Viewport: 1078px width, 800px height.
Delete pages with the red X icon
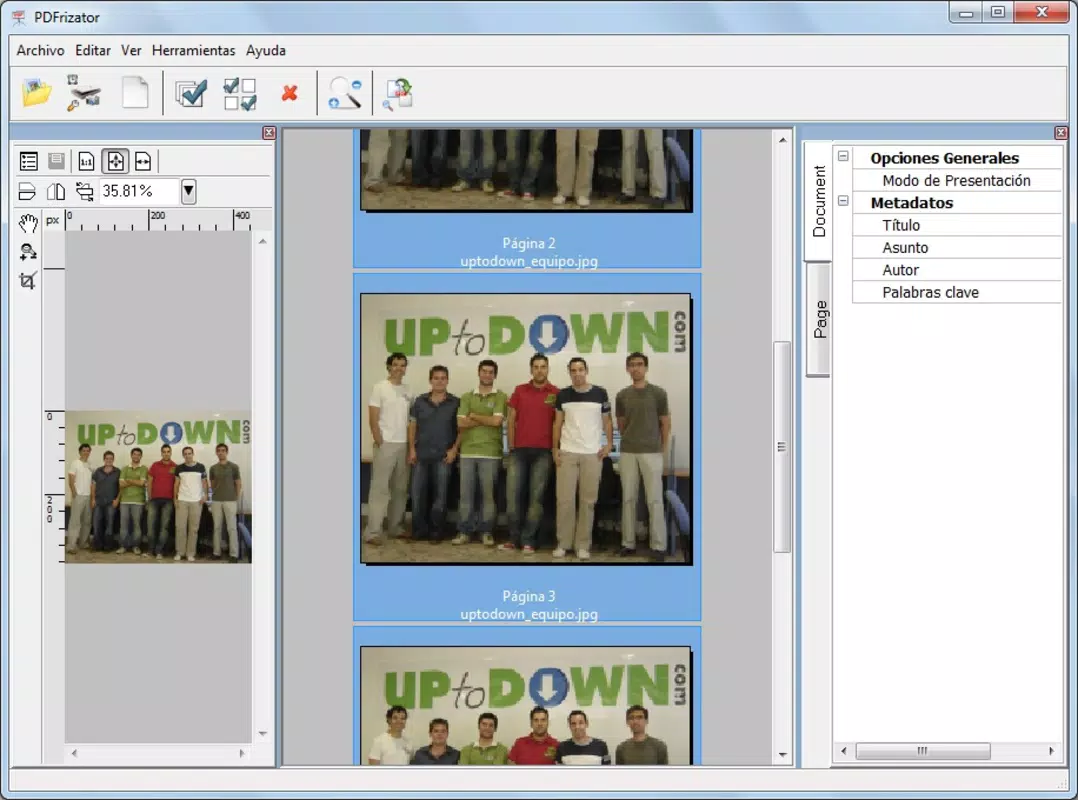coord(289,93)
